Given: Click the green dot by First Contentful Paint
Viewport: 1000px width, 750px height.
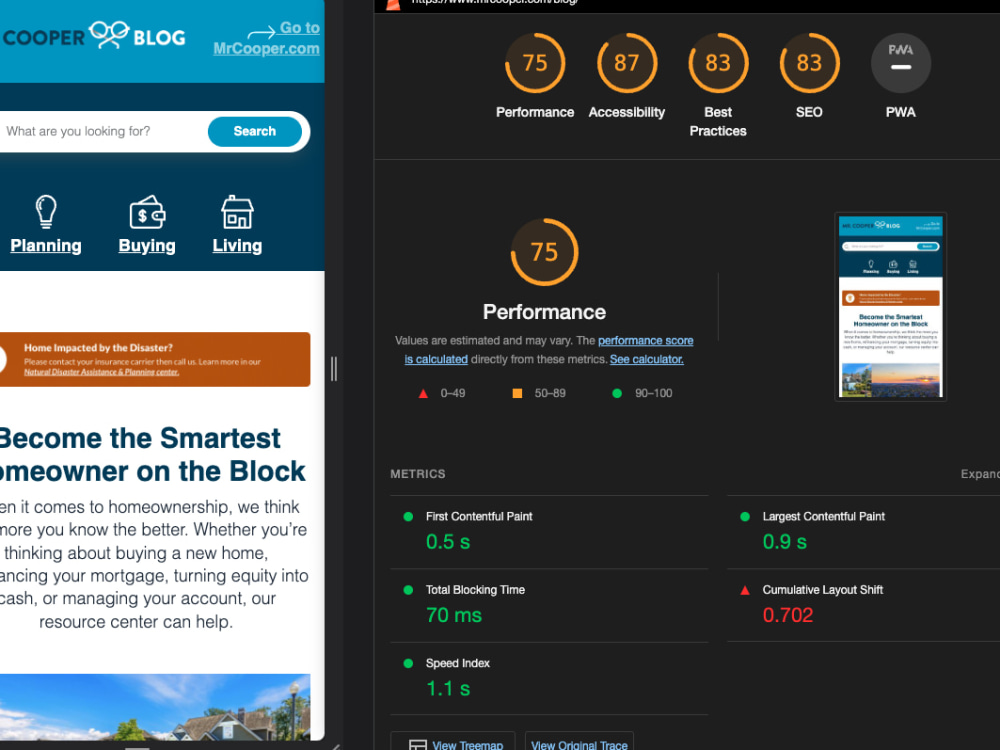Looking at the screenshot, I should pyautogui.click(x=408, y=517).
